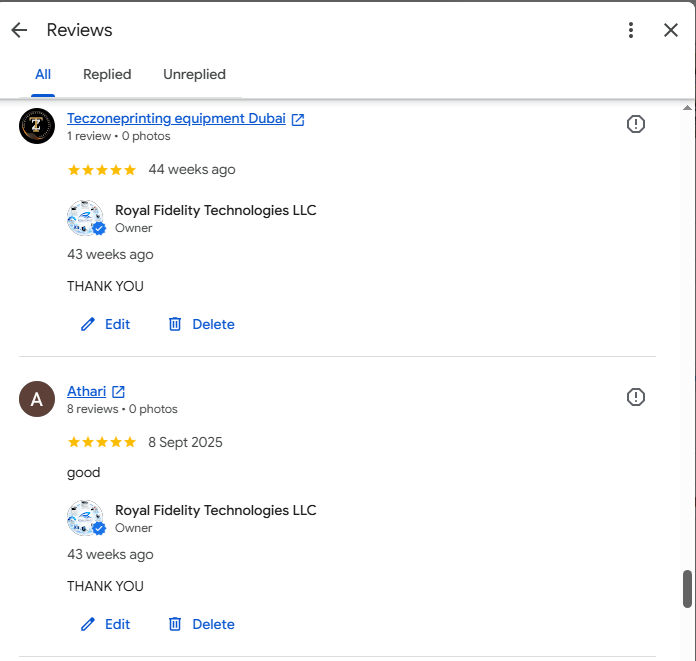Click the '44 weeks ago' review date

click(192, 170)
